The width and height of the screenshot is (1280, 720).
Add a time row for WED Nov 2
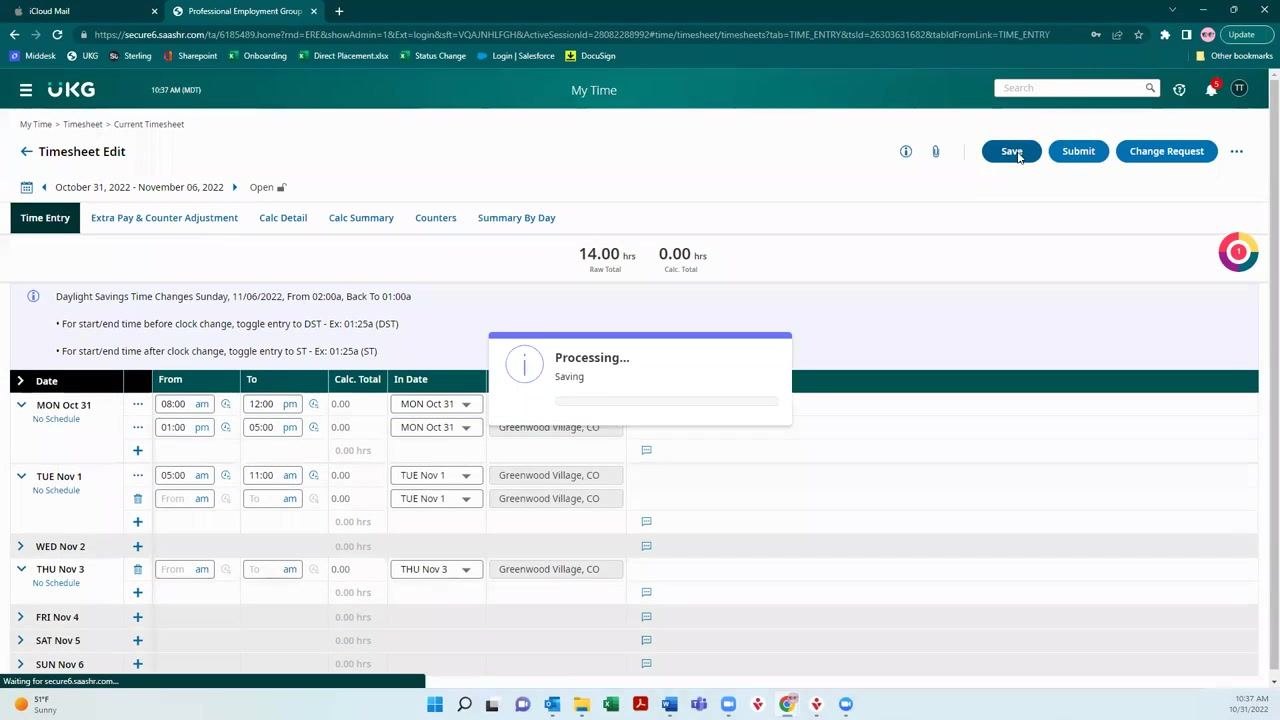click(x=138, y=546)
